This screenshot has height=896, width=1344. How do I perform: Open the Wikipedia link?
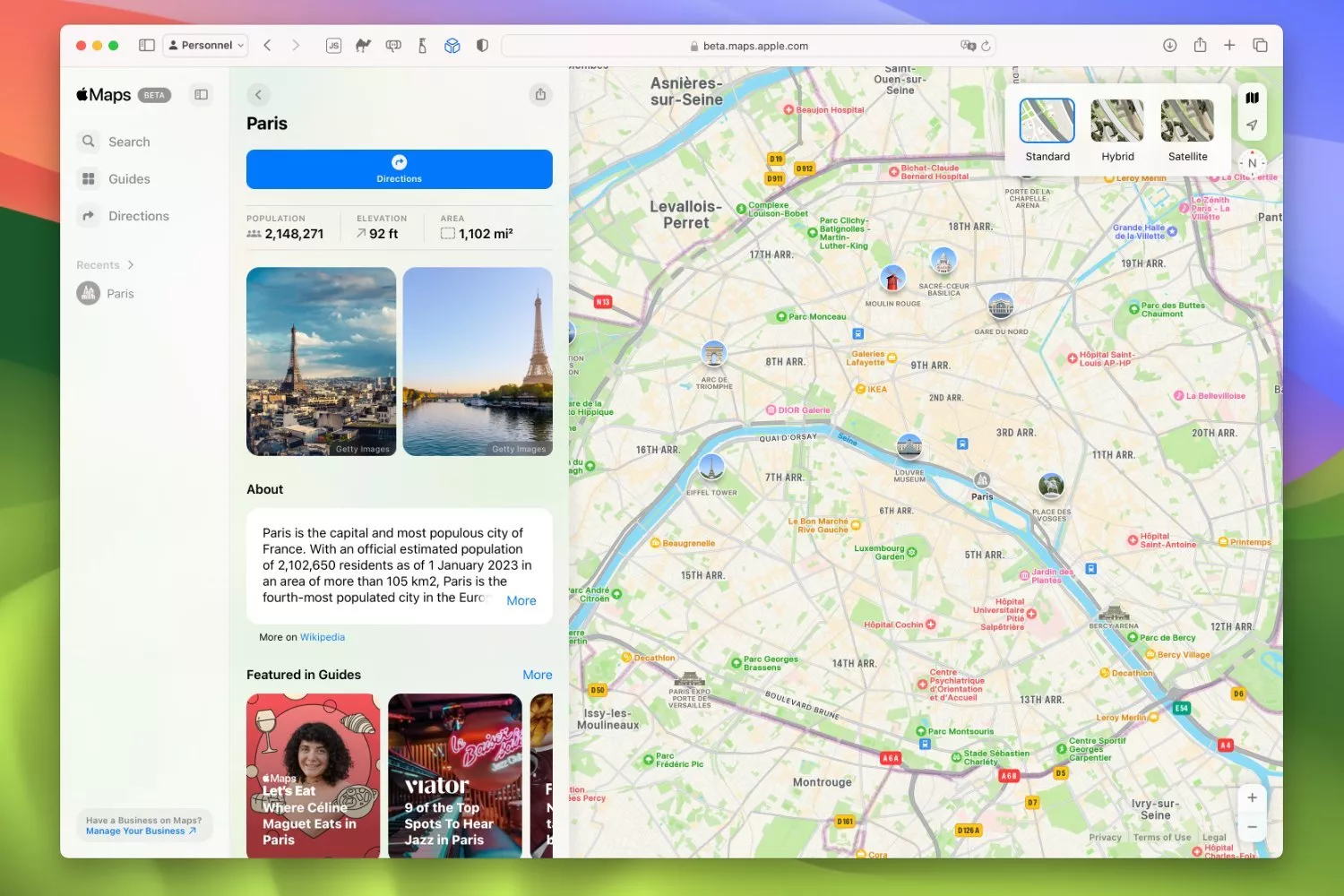tap(323, 637)
